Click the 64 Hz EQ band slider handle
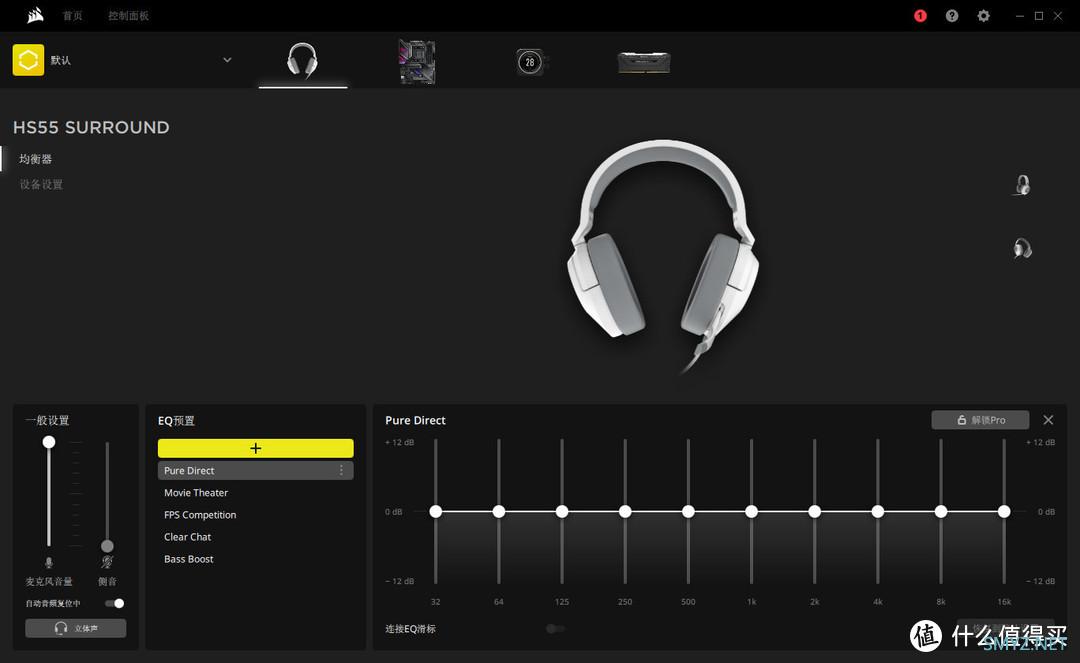 coord(499,512)
